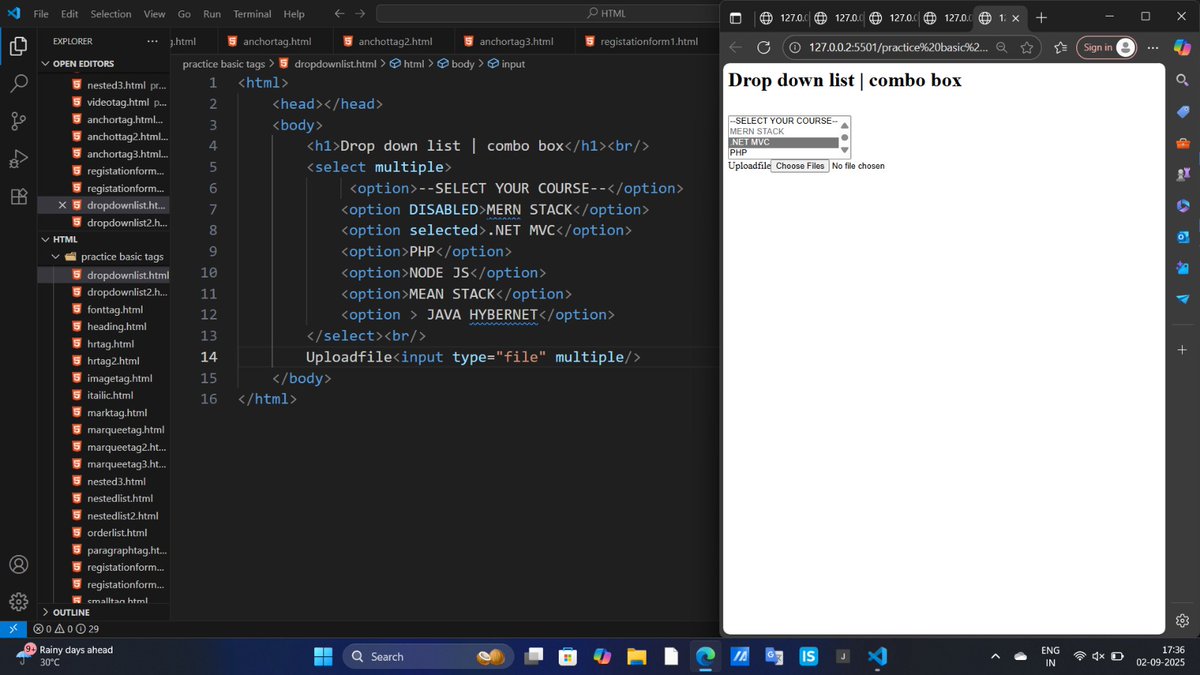Open Edge Settings and more menu
This screenshot has height=675, width=1200.
click(x=1153, y=47)
